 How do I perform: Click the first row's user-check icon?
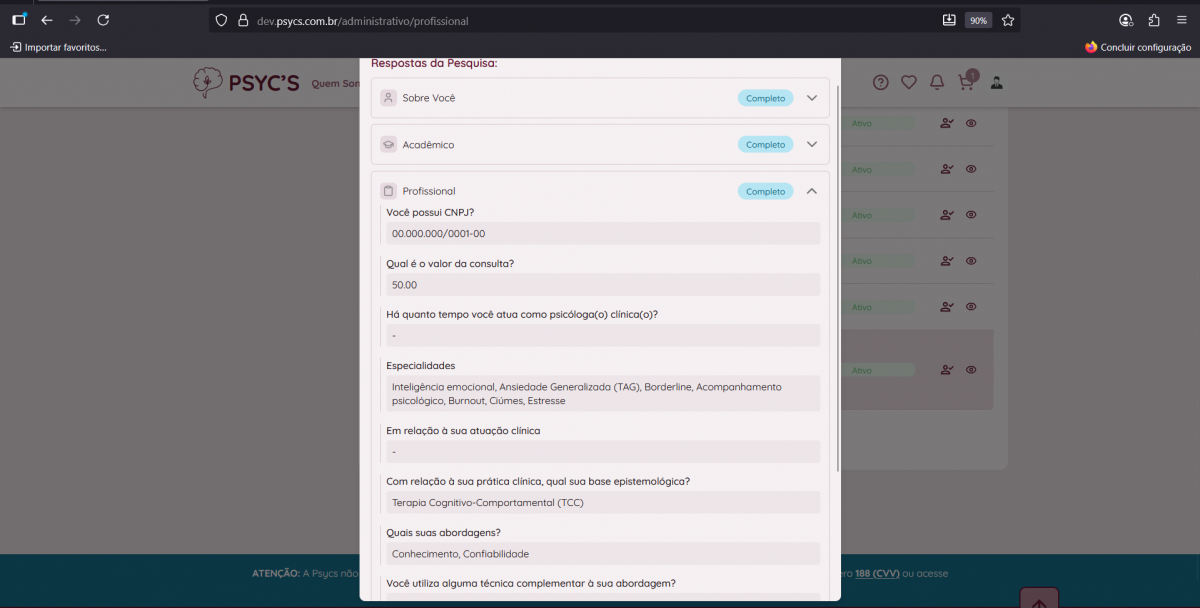[x=947, y=123]
